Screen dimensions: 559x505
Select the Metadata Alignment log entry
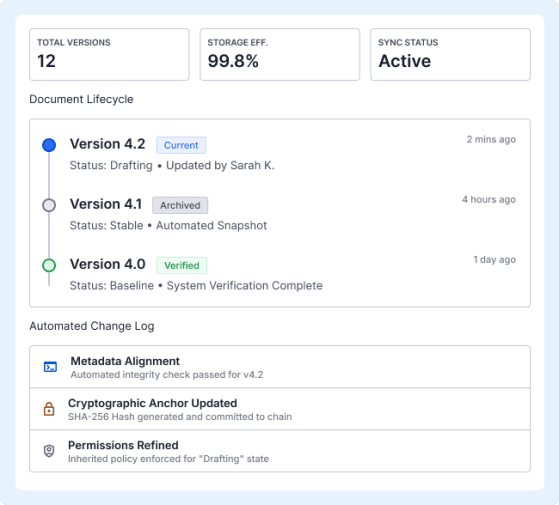coord(280,367)
